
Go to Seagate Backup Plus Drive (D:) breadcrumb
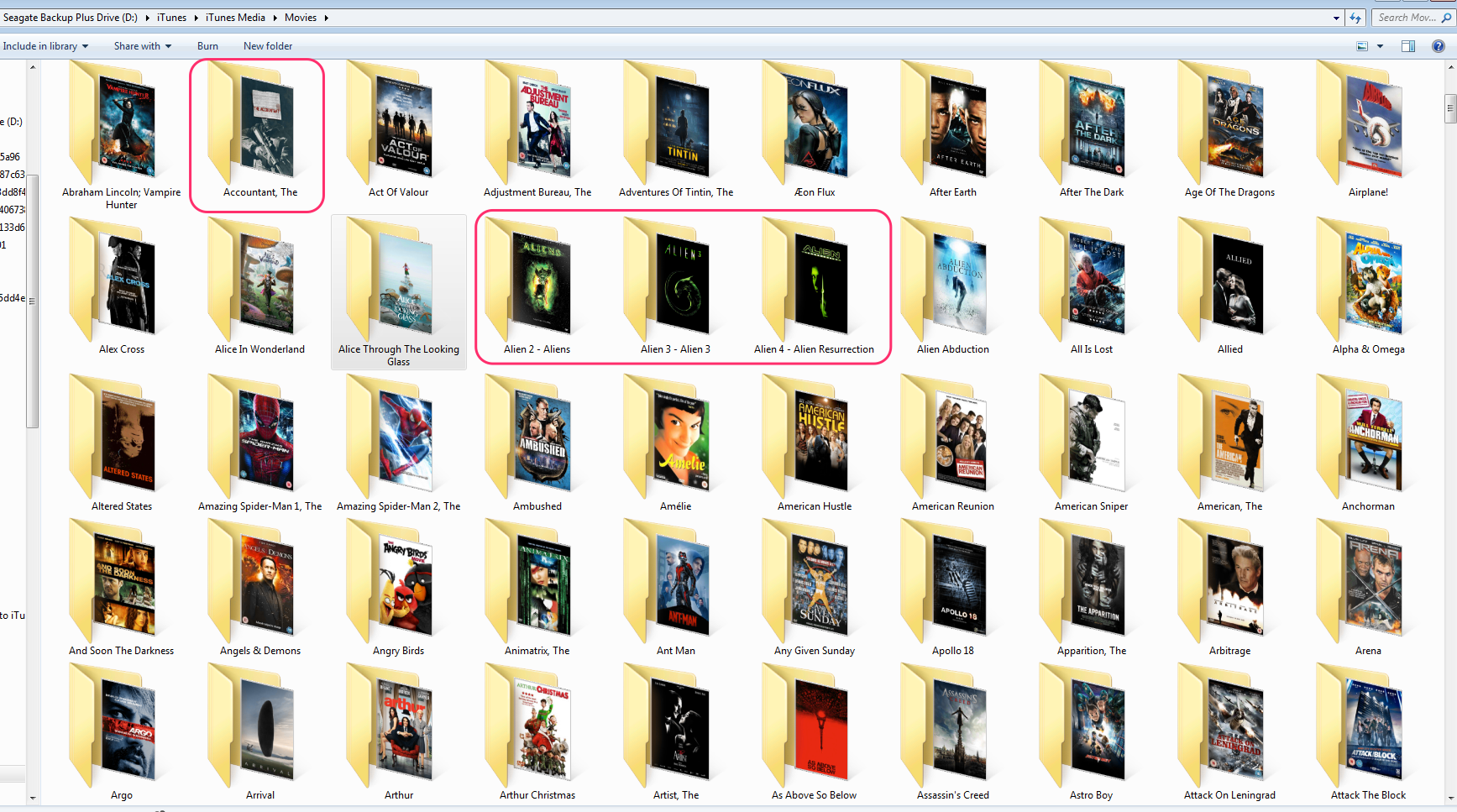(71, 18)
